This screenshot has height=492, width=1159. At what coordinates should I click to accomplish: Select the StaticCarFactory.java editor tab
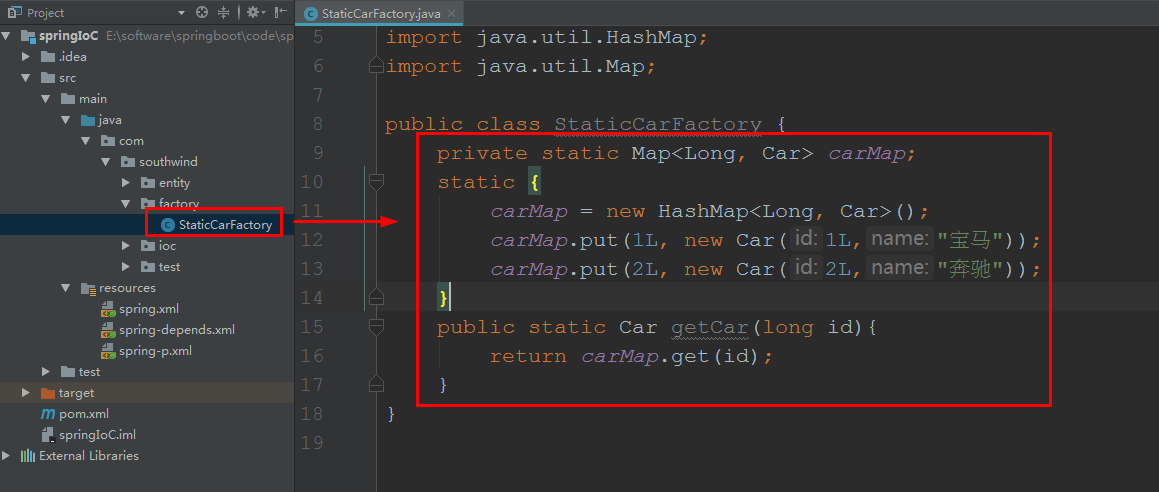380,13
